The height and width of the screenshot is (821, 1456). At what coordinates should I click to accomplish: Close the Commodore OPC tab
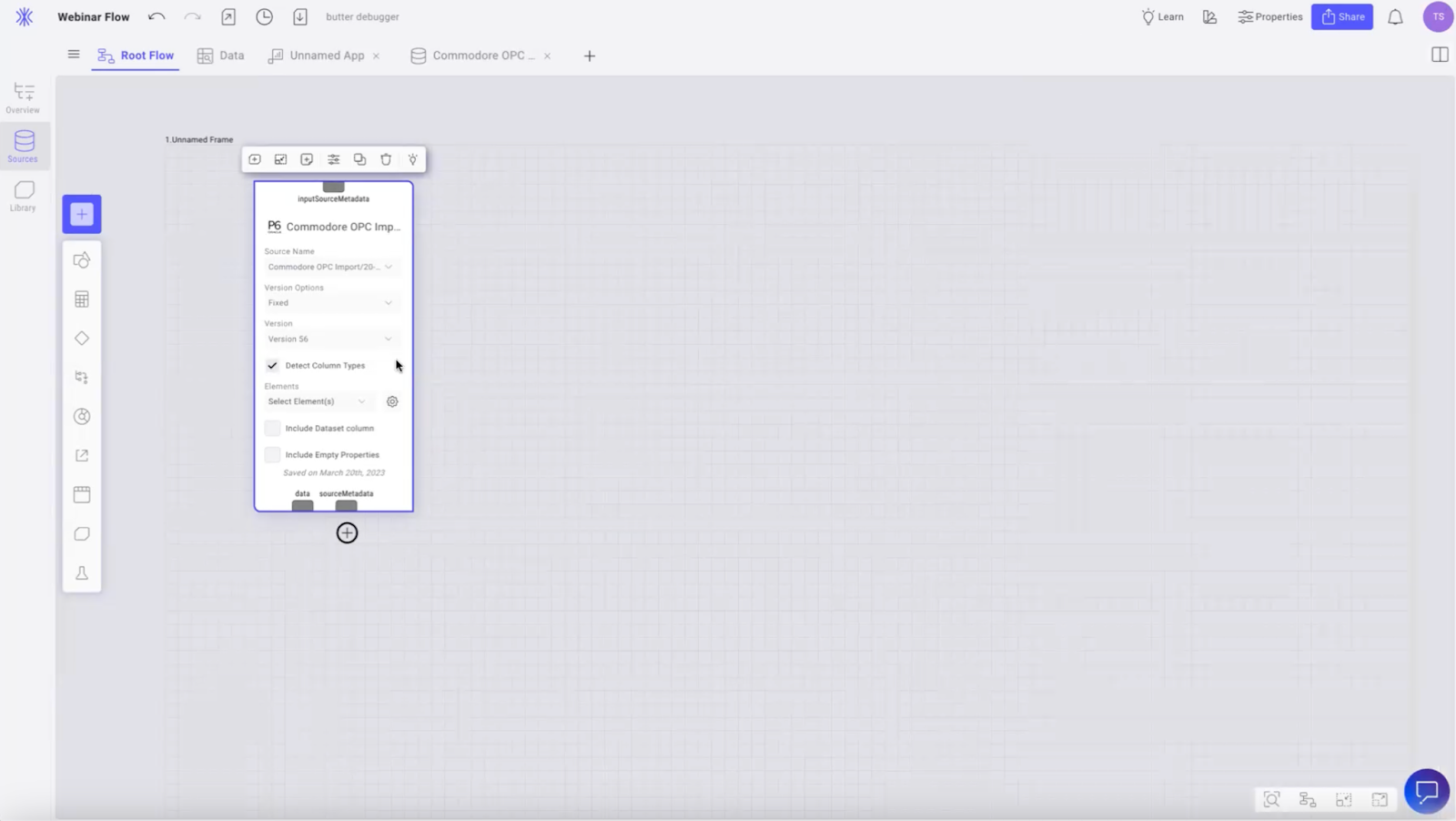pyautogui.click(x=547, y=56)
